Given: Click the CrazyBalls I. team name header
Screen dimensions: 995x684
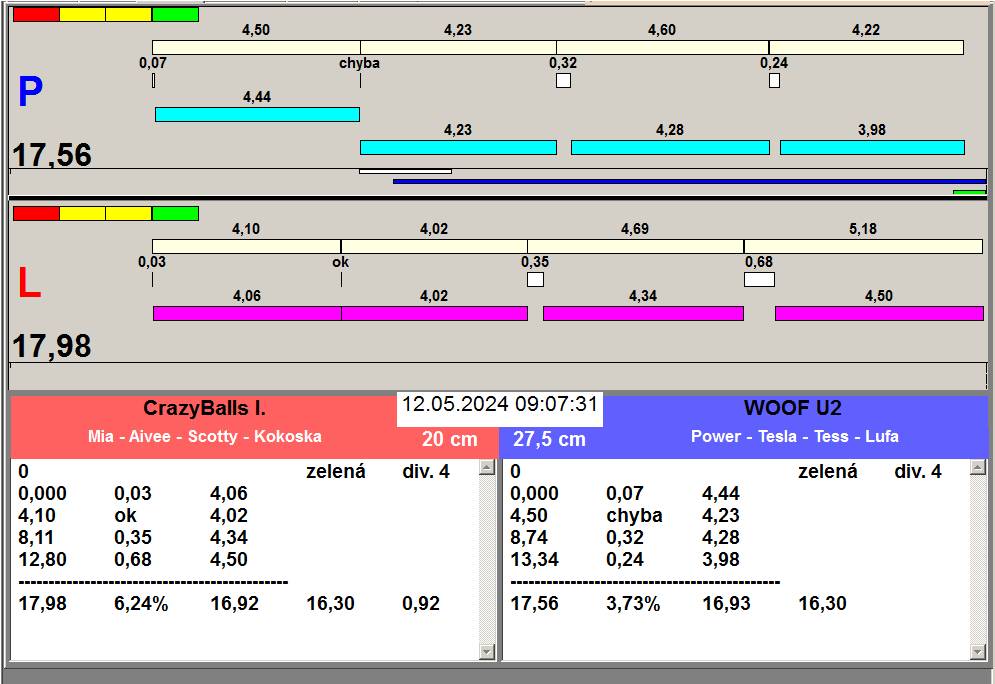Looking at the screenshot, I should [x=204, y=408].
